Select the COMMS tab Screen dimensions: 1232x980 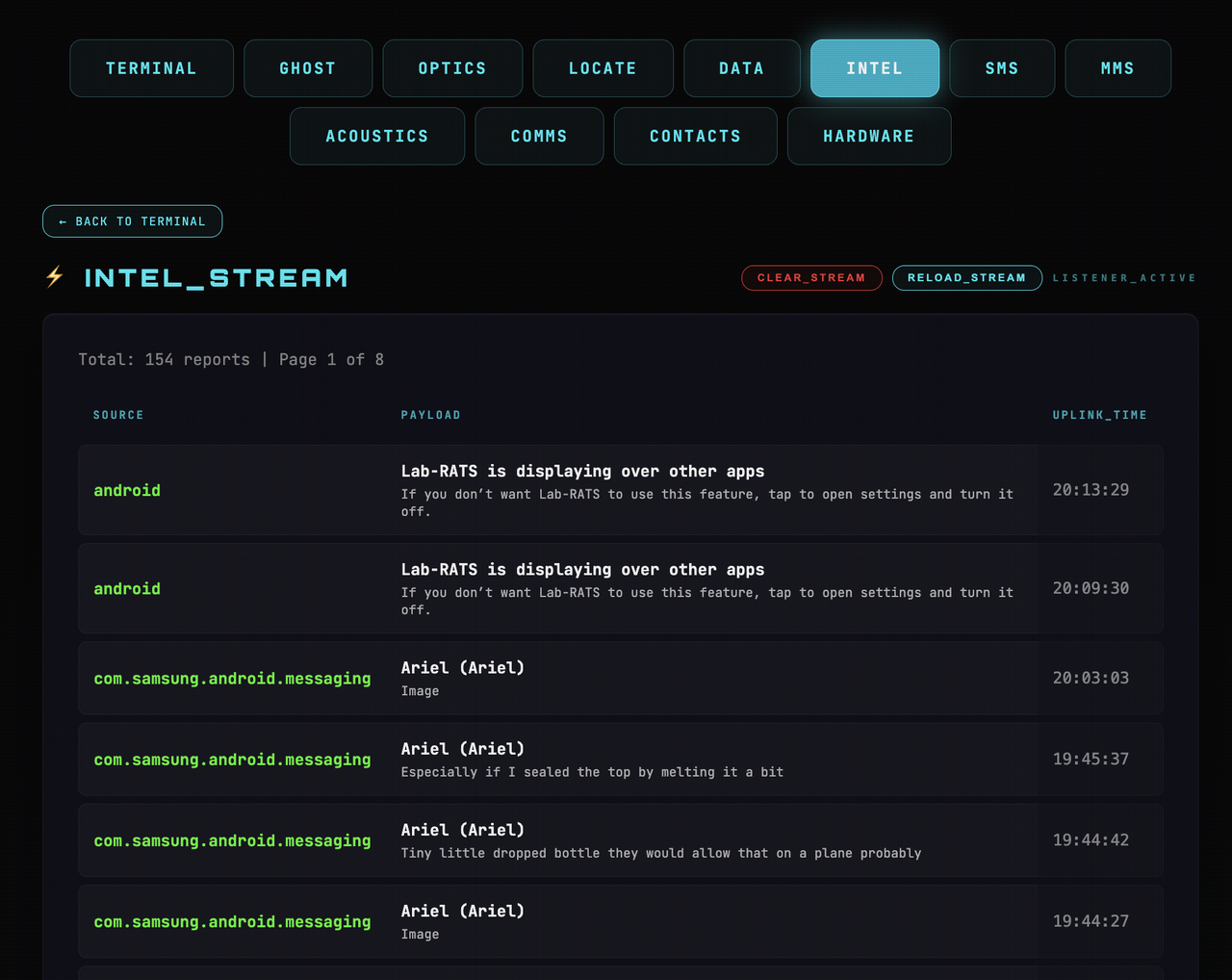(539, 136)
